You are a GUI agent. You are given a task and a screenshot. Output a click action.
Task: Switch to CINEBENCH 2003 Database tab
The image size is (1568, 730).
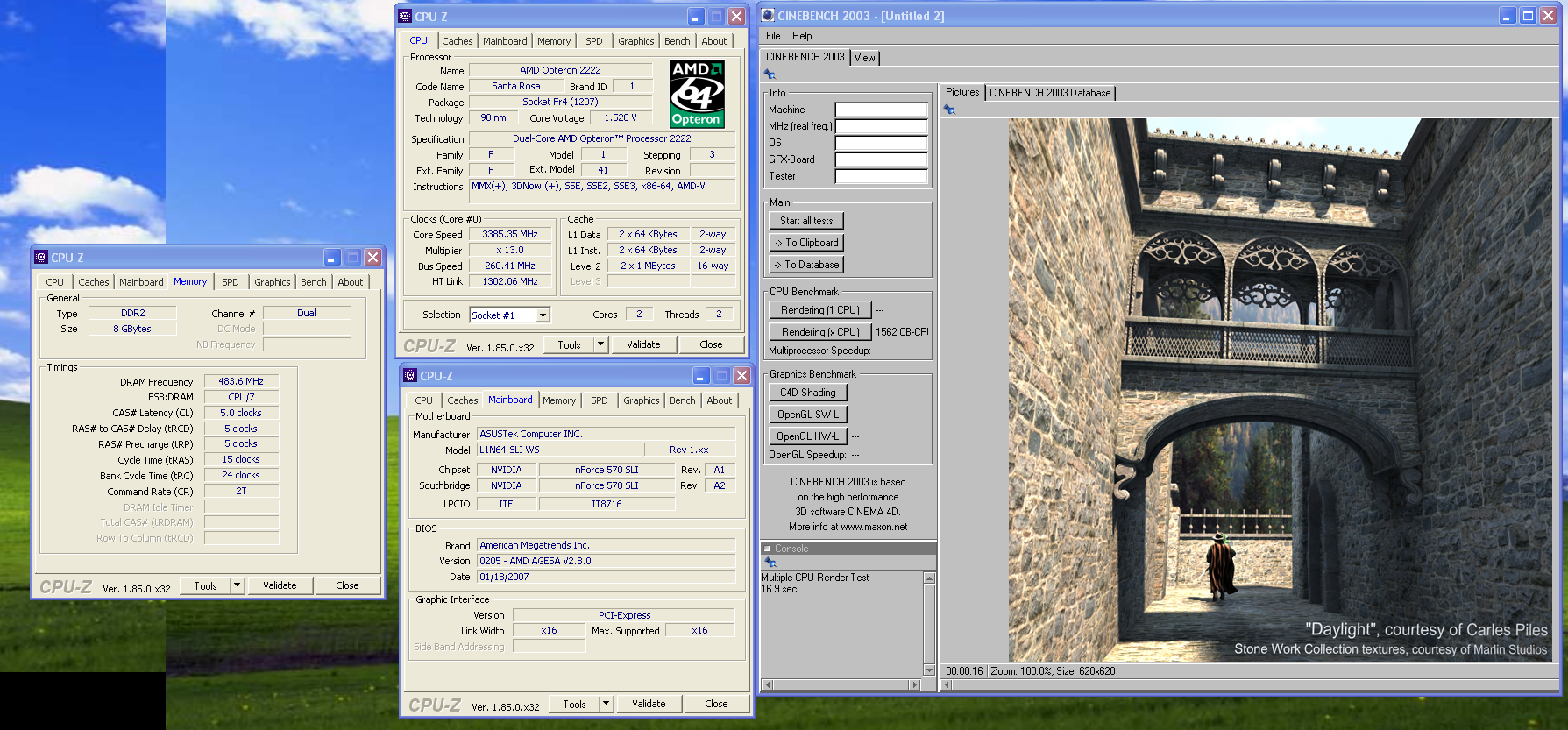[x=1050, y=93]
